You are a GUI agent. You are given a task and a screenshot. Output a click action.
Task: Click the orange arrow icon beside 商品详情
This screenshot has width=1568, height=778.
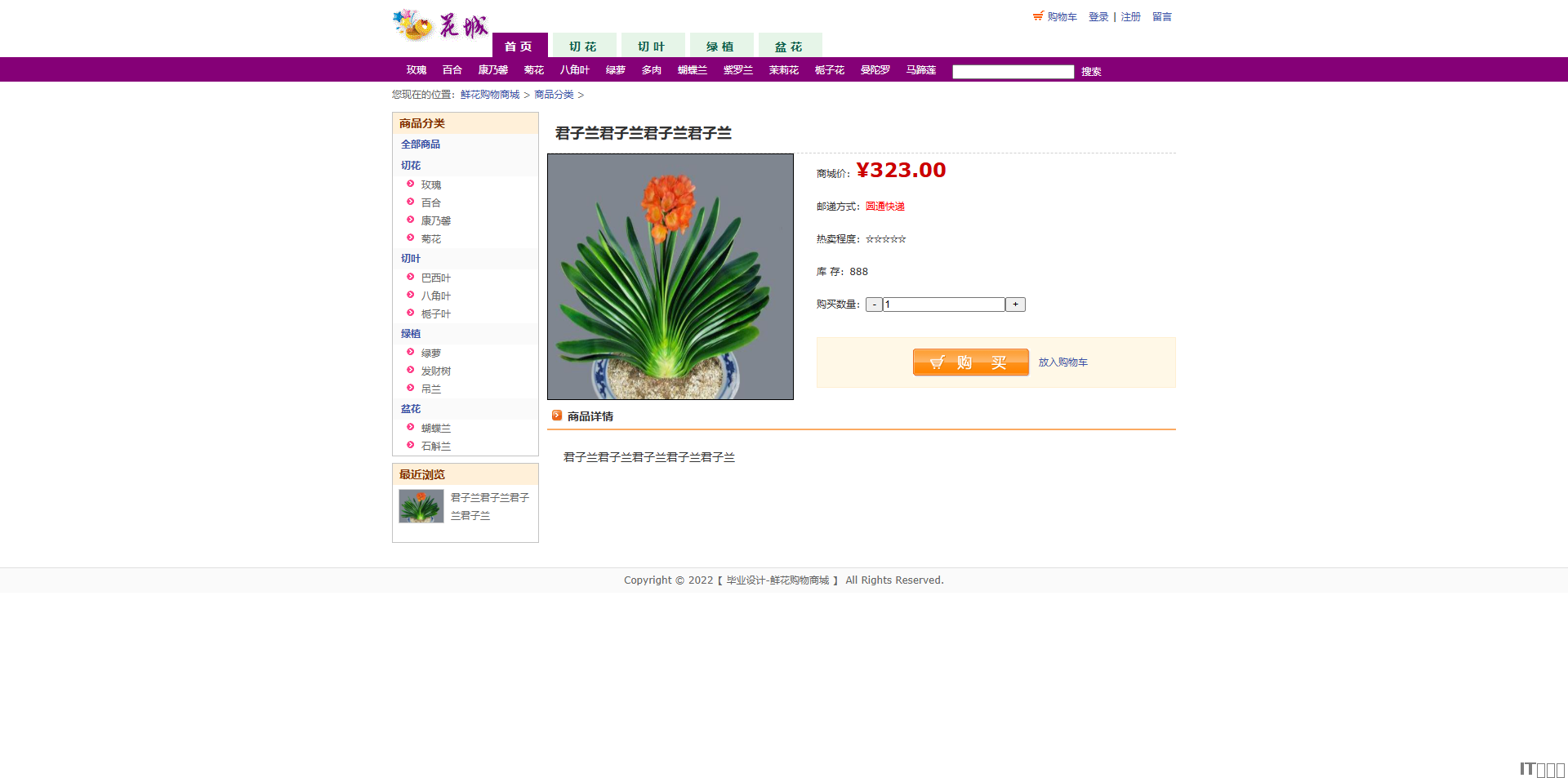point(557,416)
